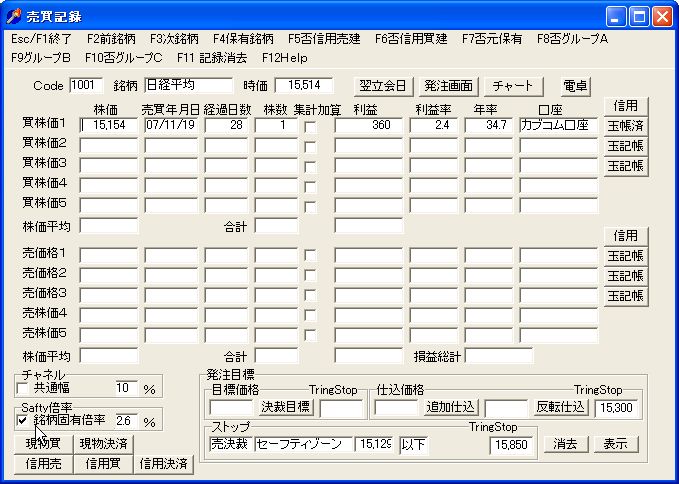Screen dimensions: 679x484
Task: Toggle 集計加算 checkbox for 買株価1 row
Action: point(310,126)
